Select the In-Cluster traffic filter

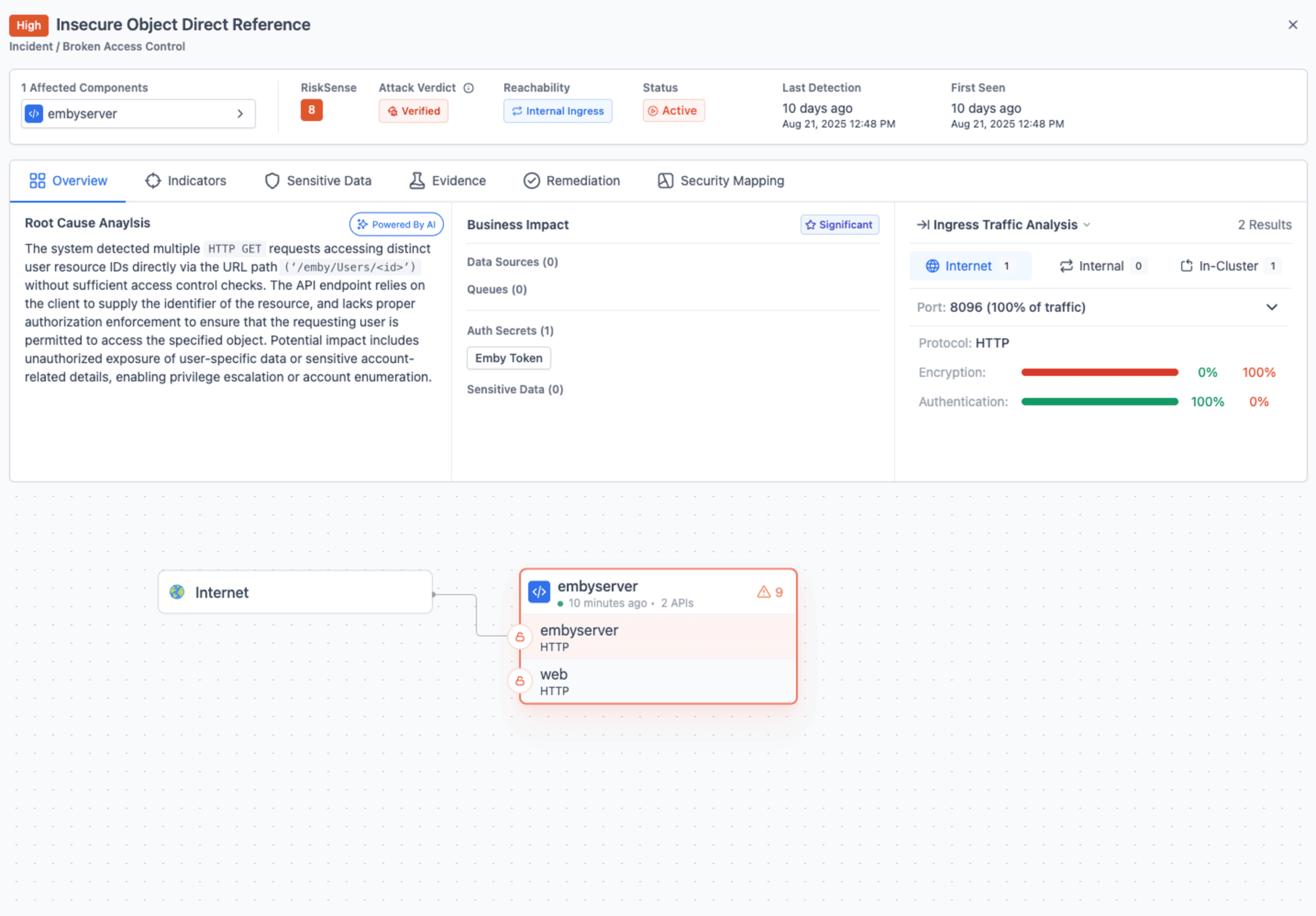(1228, 266)
